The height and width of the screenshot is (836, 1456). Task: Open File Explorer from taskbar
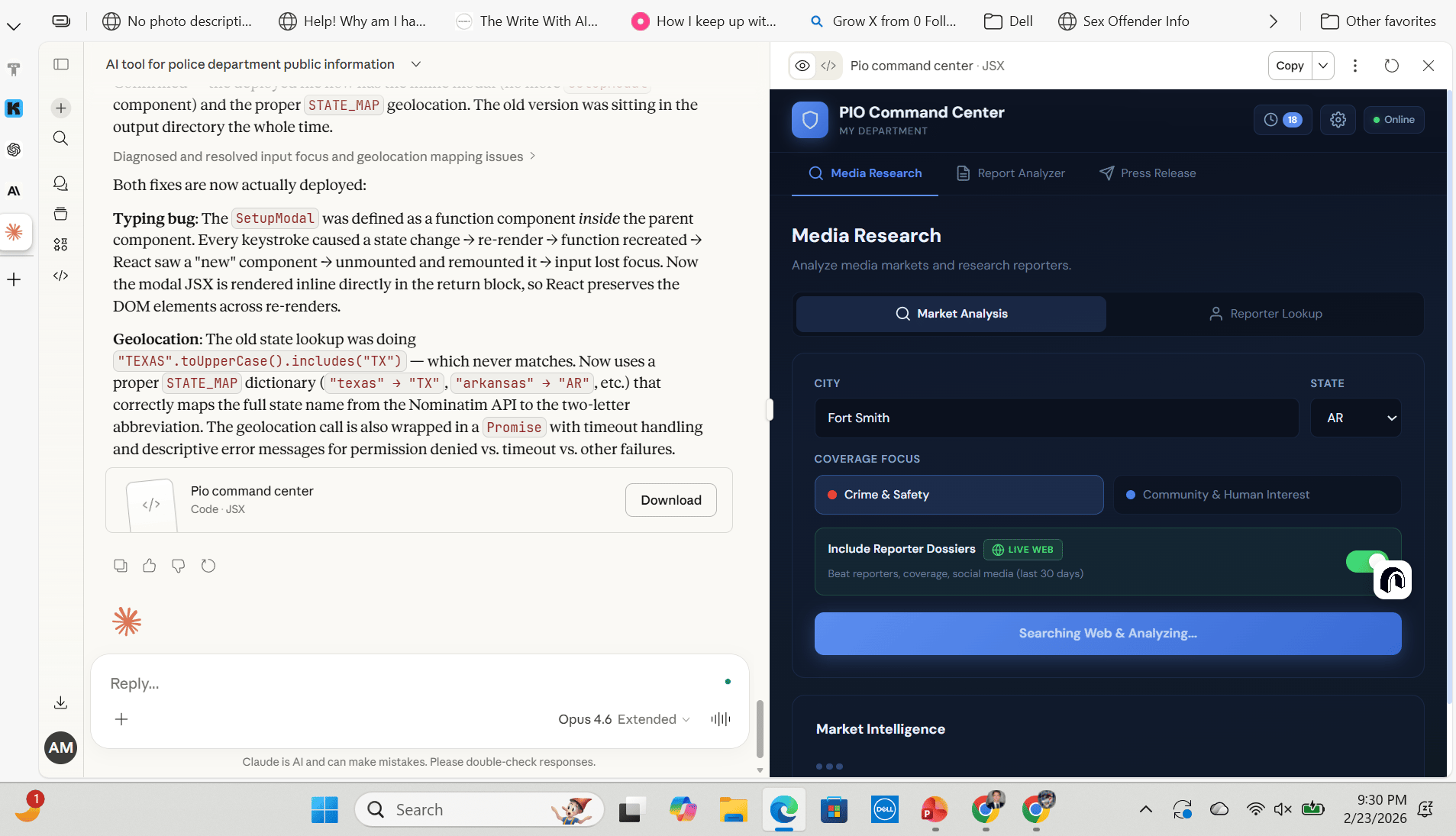coord(733,809)
